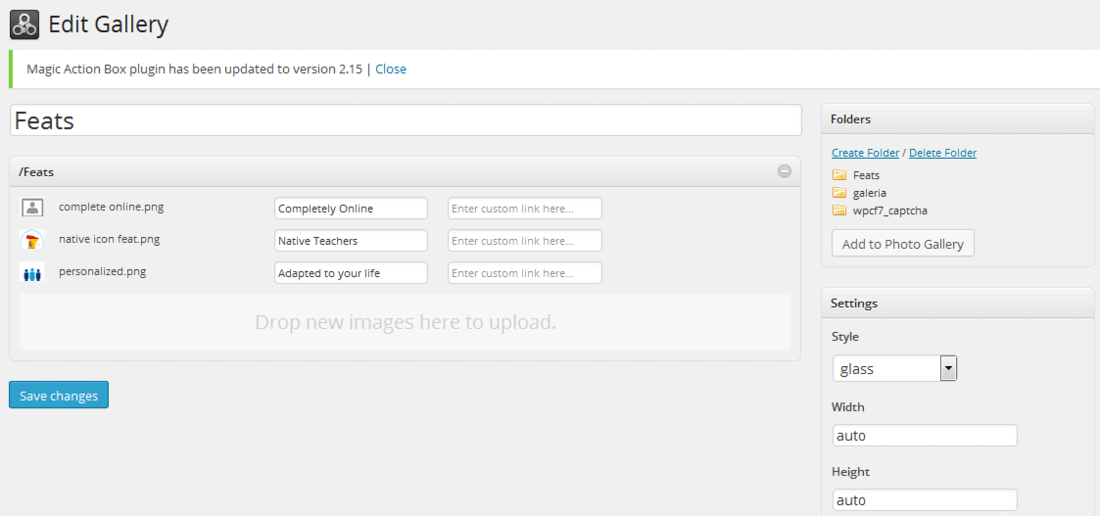Click the galeria folder name
Viewport: 1100px width, 516px height.
[870, 193]
